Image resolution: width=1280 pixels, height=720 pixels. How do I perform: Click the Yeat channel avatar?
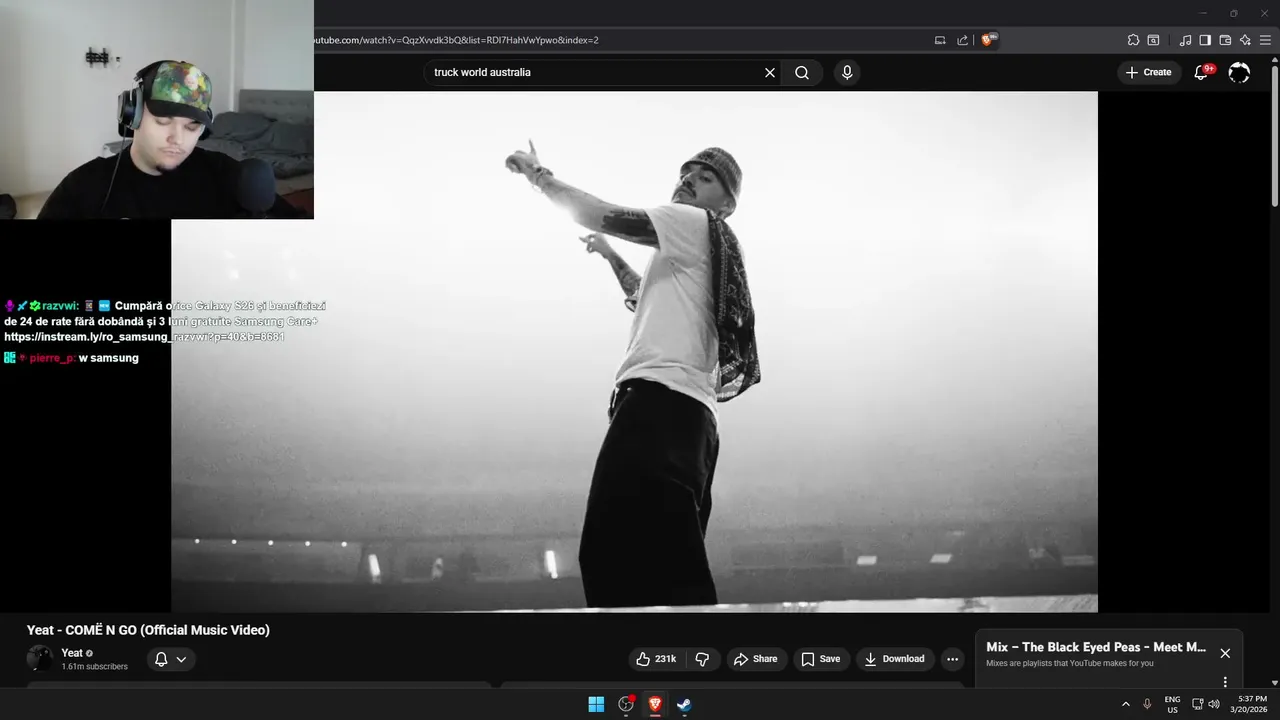coord(40,658)
